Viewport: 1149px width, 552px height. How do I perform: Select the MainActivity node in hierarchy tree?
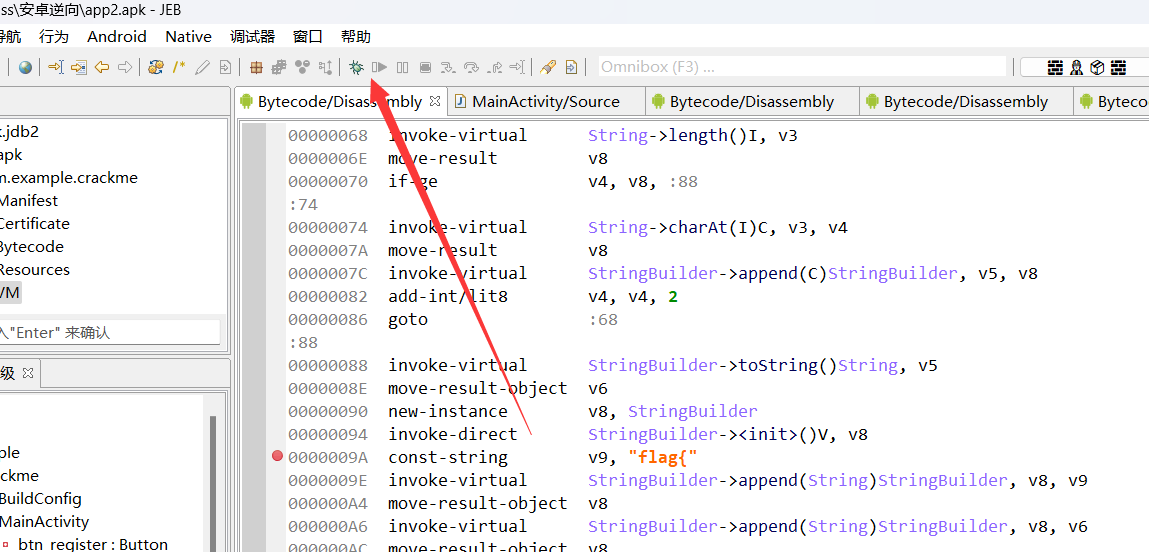pyautogui.click(x=44, y=521)
